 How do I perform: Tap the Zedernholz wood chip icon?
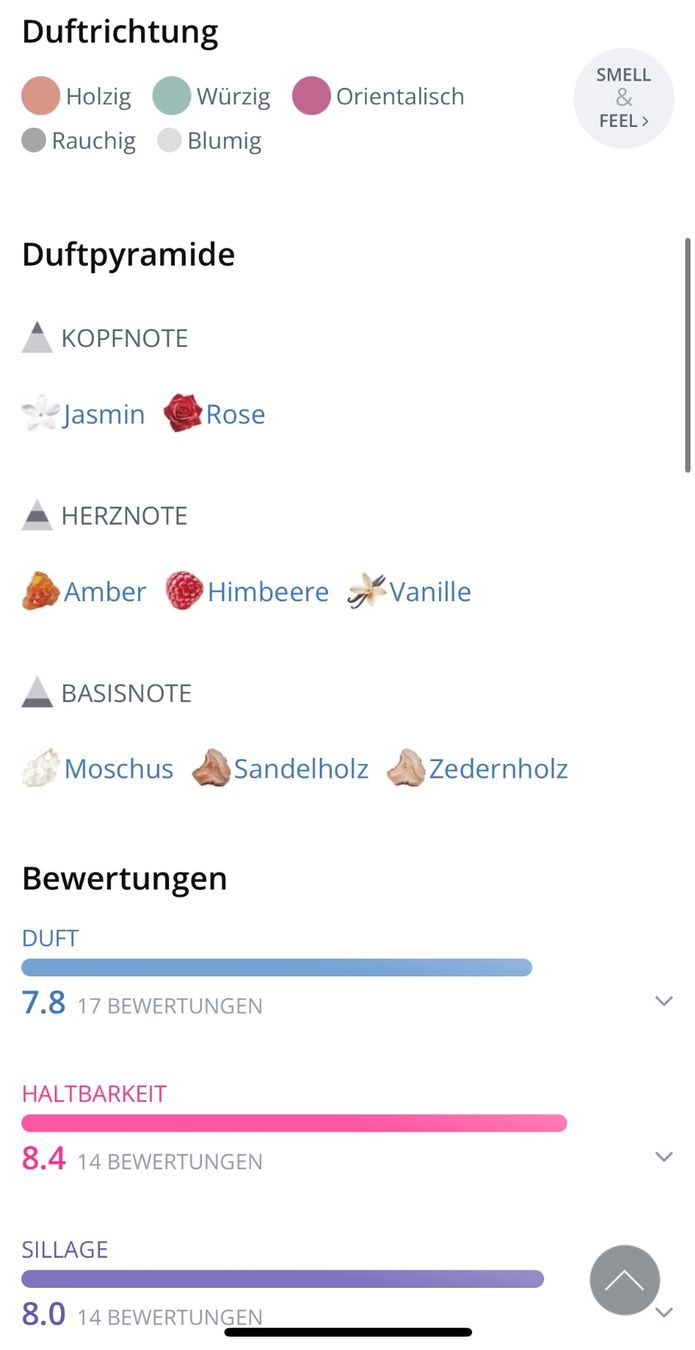[406, 768]
